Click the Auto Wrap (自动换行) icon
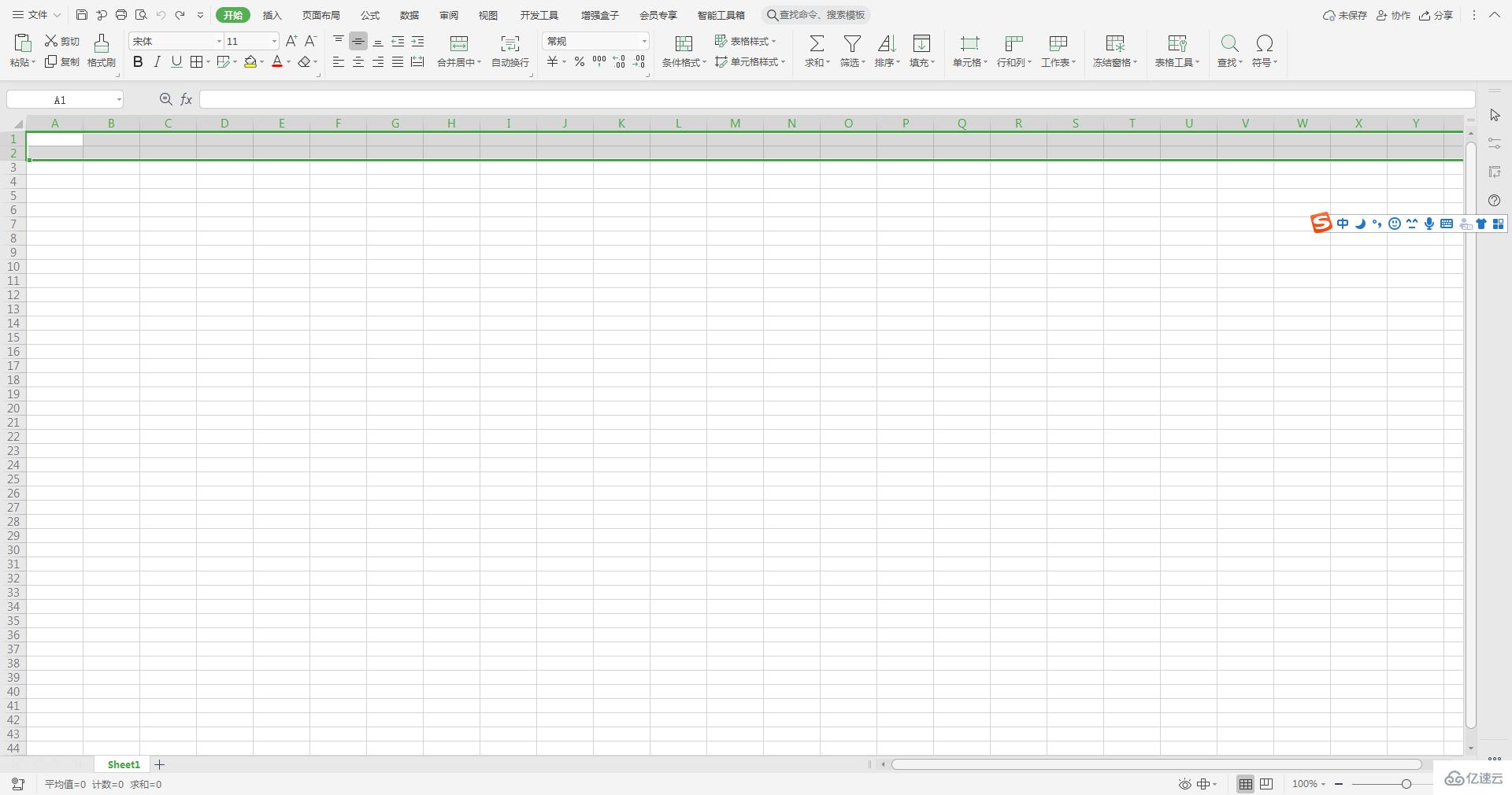 [x=510, y=43]
